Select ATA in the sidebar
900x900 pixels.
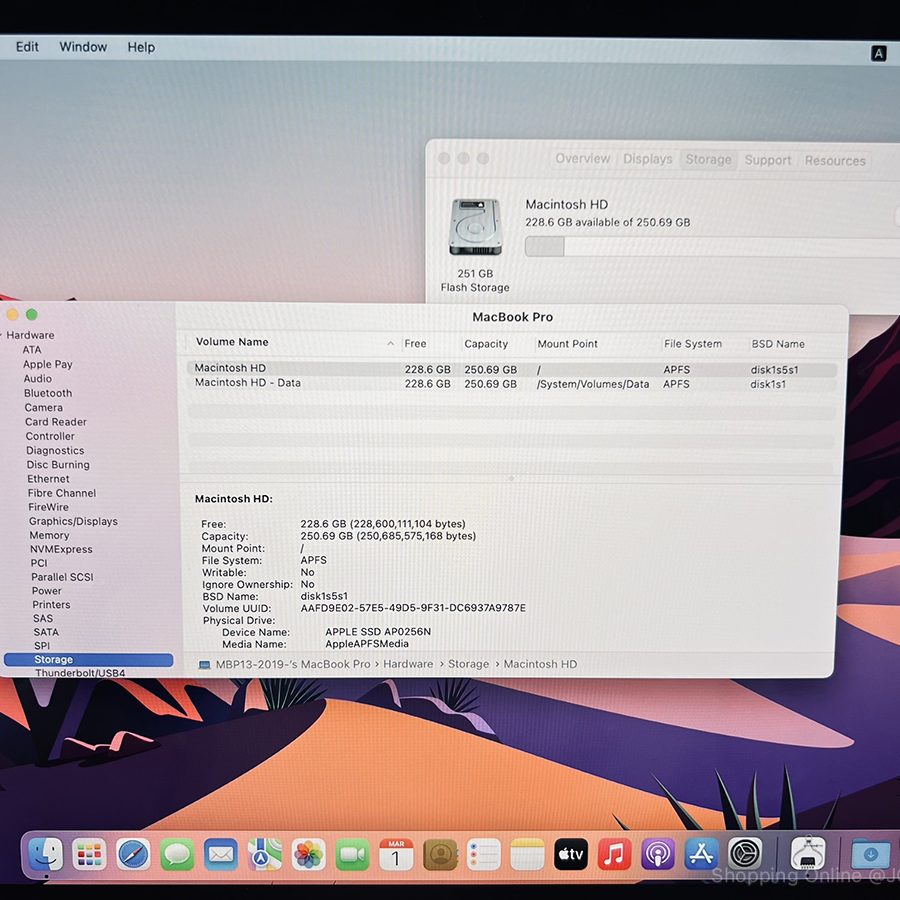coord(32,350)
